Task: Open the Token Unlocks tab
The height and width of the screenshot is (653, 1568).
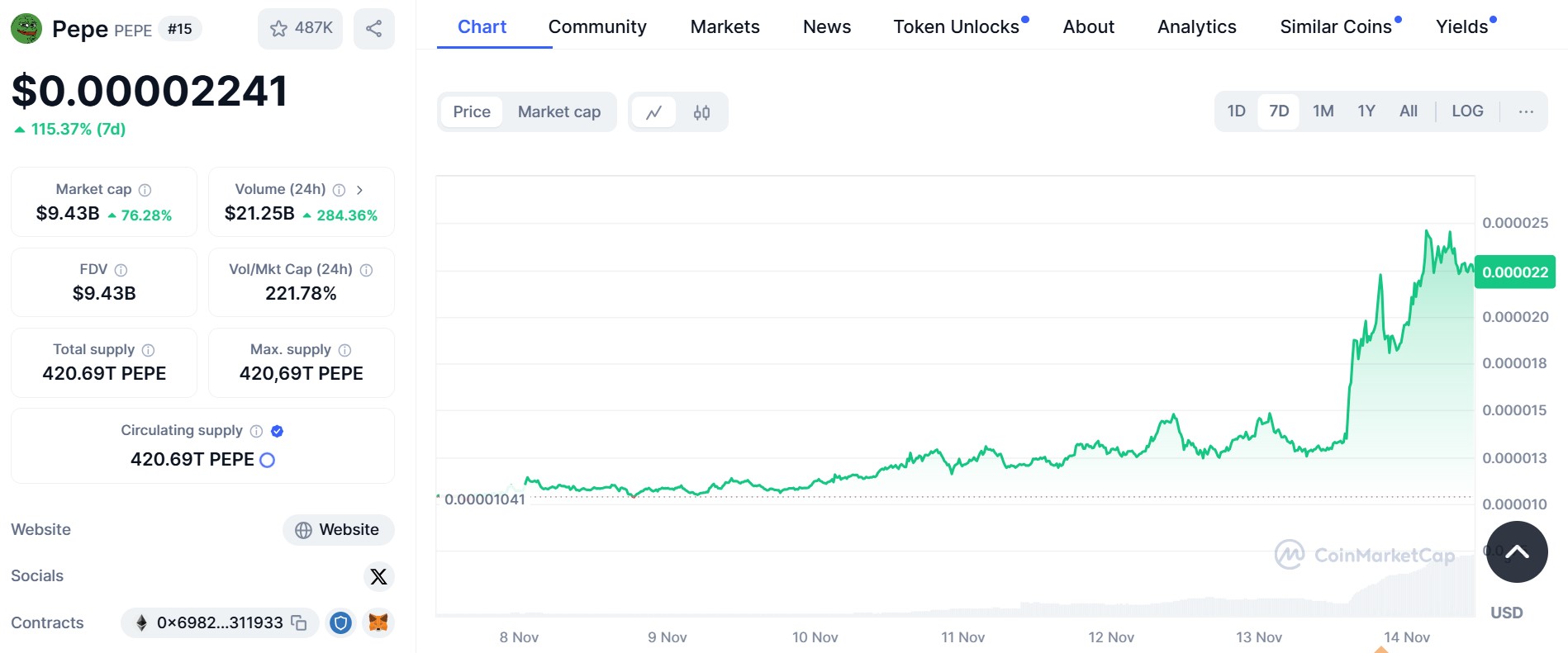Action: [957, 26]
